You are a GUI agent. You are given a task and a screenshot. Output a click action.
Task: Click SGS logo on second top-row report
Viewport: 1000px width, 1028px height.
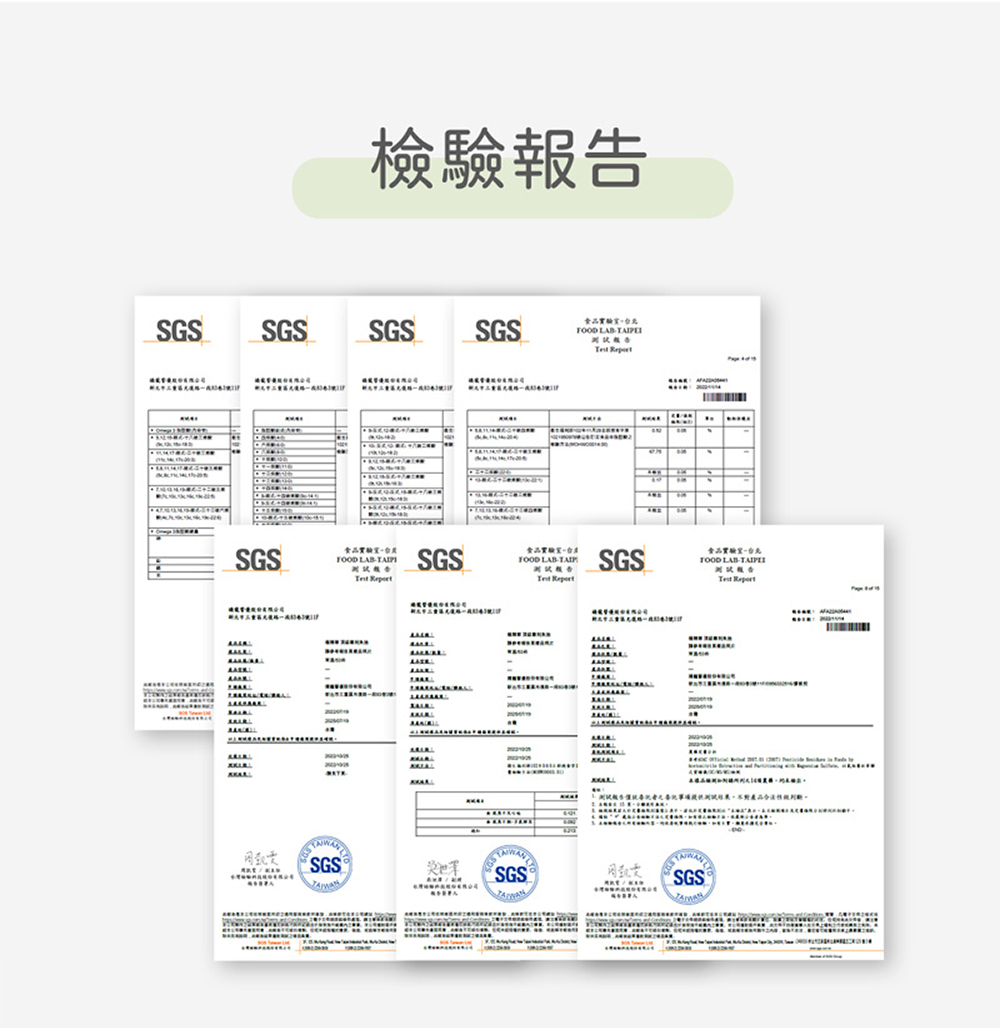point(284,331)
